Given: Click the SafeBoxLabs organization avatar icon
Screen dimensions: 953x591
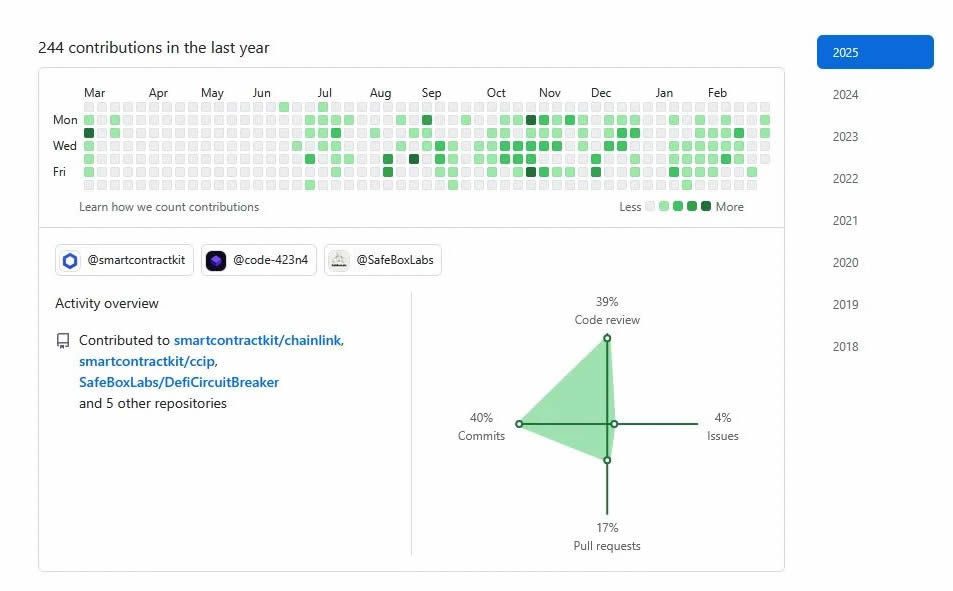Looking at the screenshot, I should (x=339, y=261).
